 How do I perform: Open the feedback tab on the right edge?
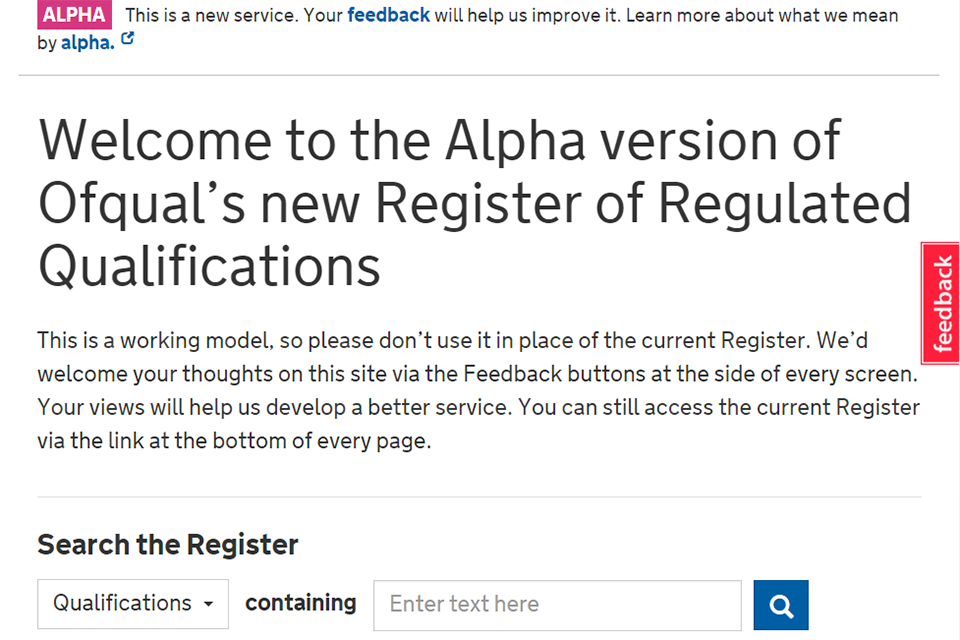(x=940, y=302)
